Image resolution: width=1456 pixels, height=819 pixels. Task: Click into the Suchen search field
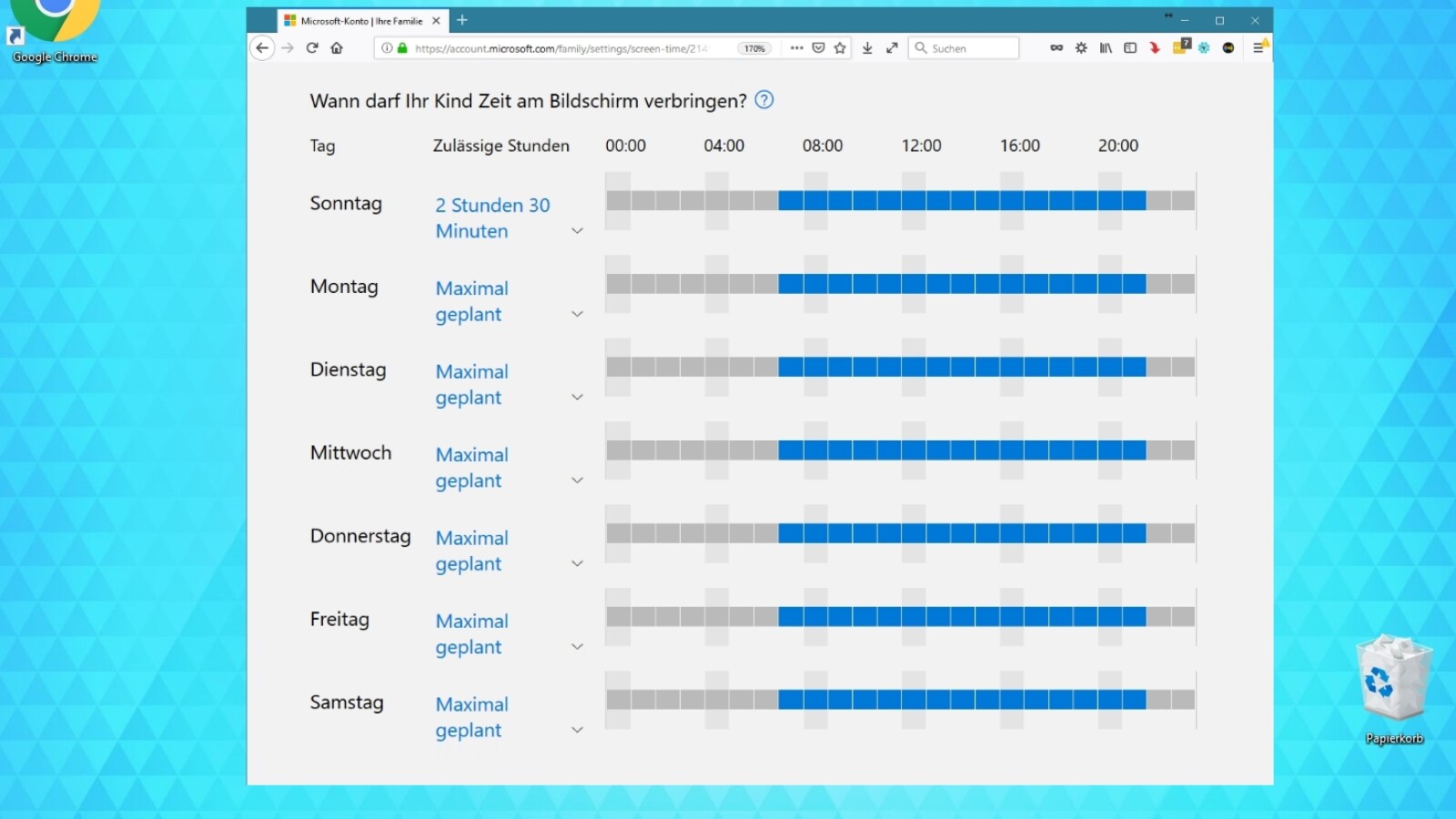[971, 48]
